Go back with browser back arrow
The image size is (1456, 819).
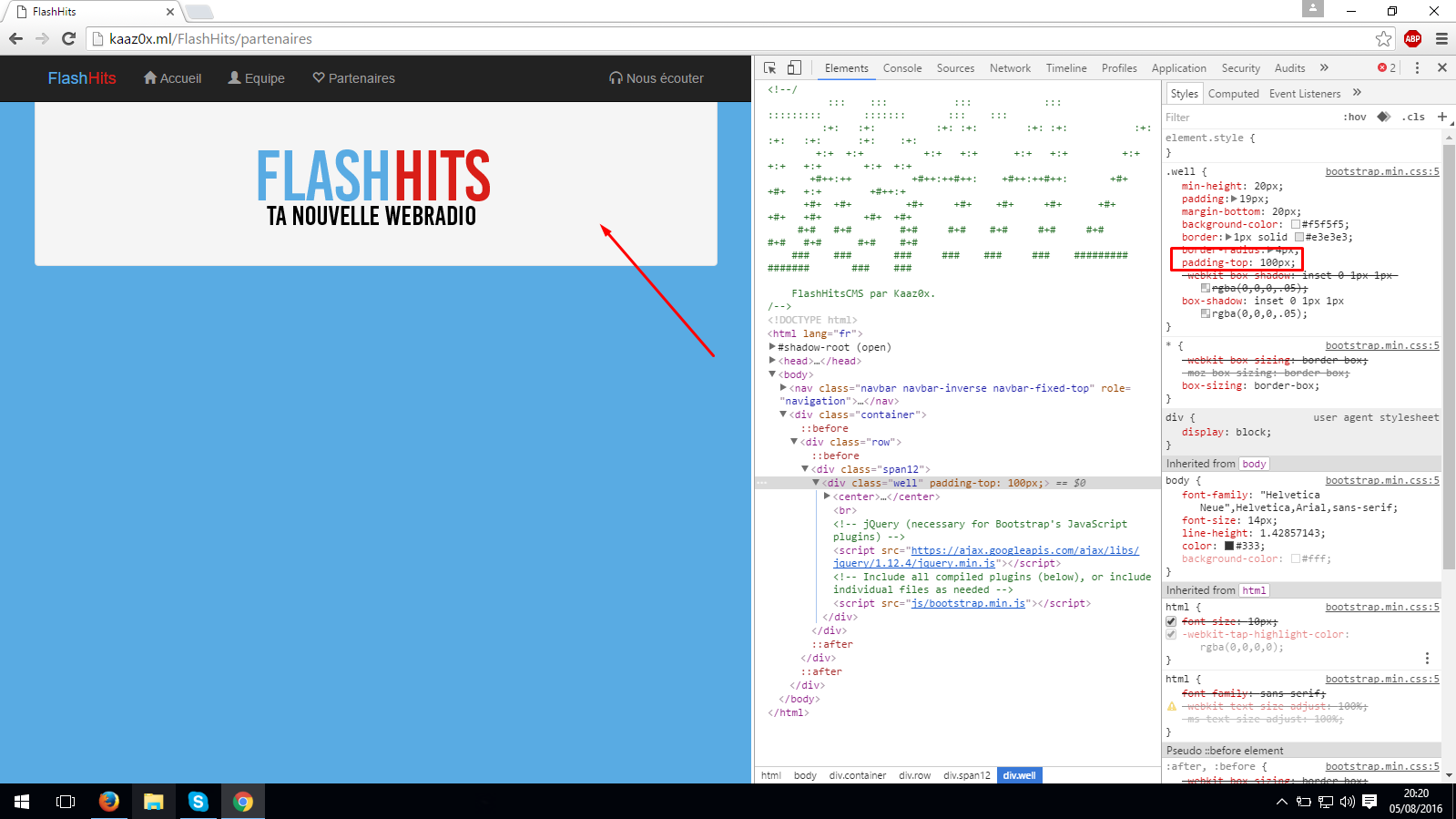point(15,38)
